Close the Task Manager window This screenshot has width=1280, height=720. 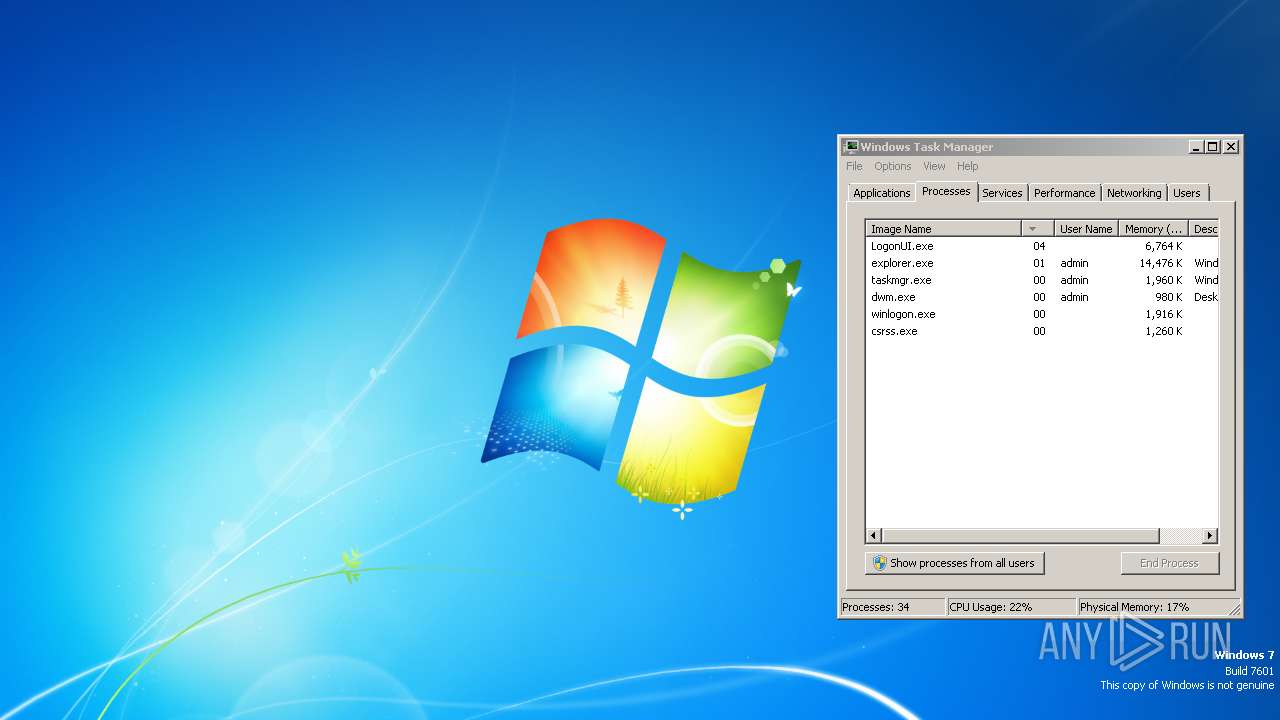1231,147
